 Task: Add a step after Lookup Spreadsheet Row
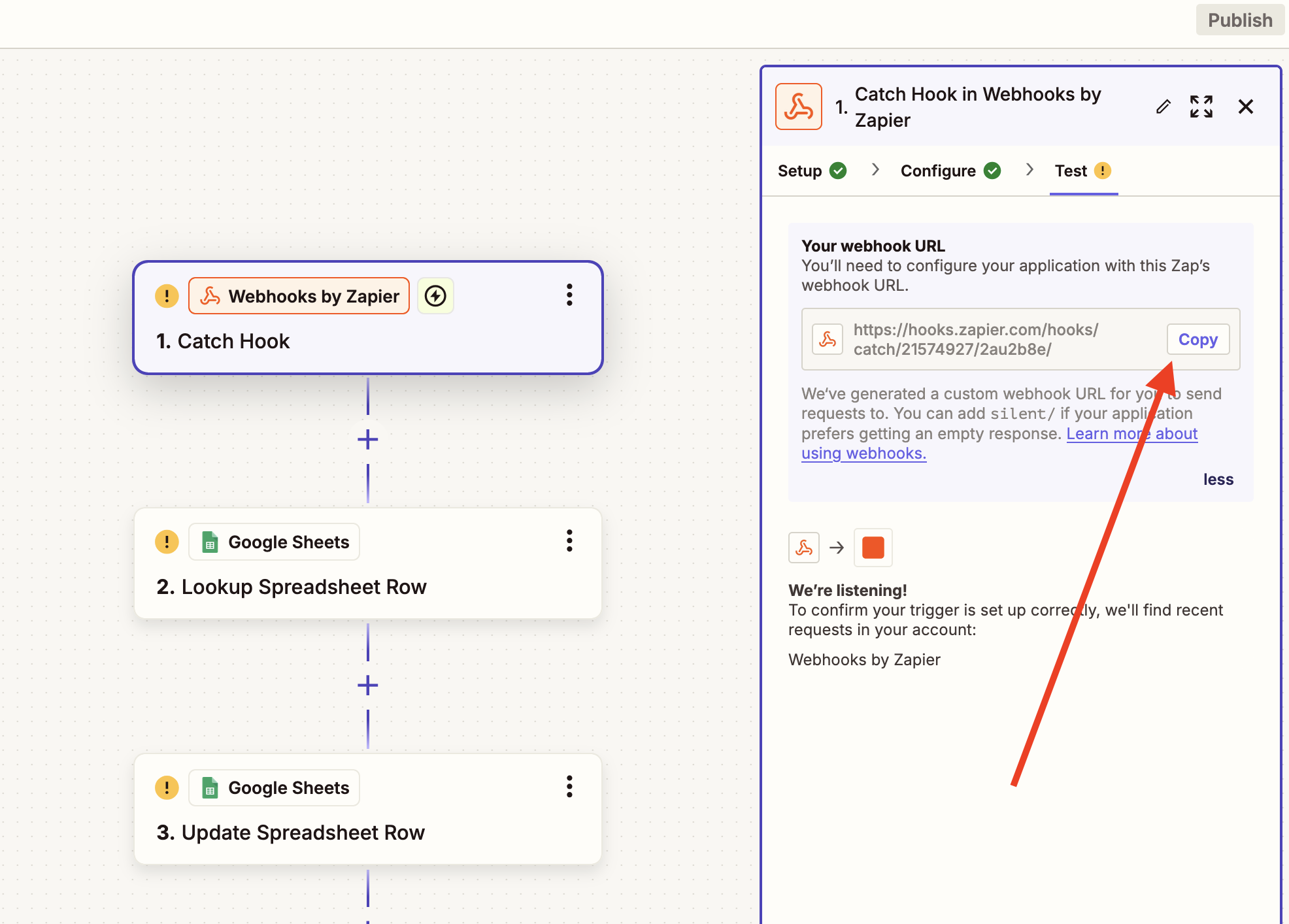[368, 685]
